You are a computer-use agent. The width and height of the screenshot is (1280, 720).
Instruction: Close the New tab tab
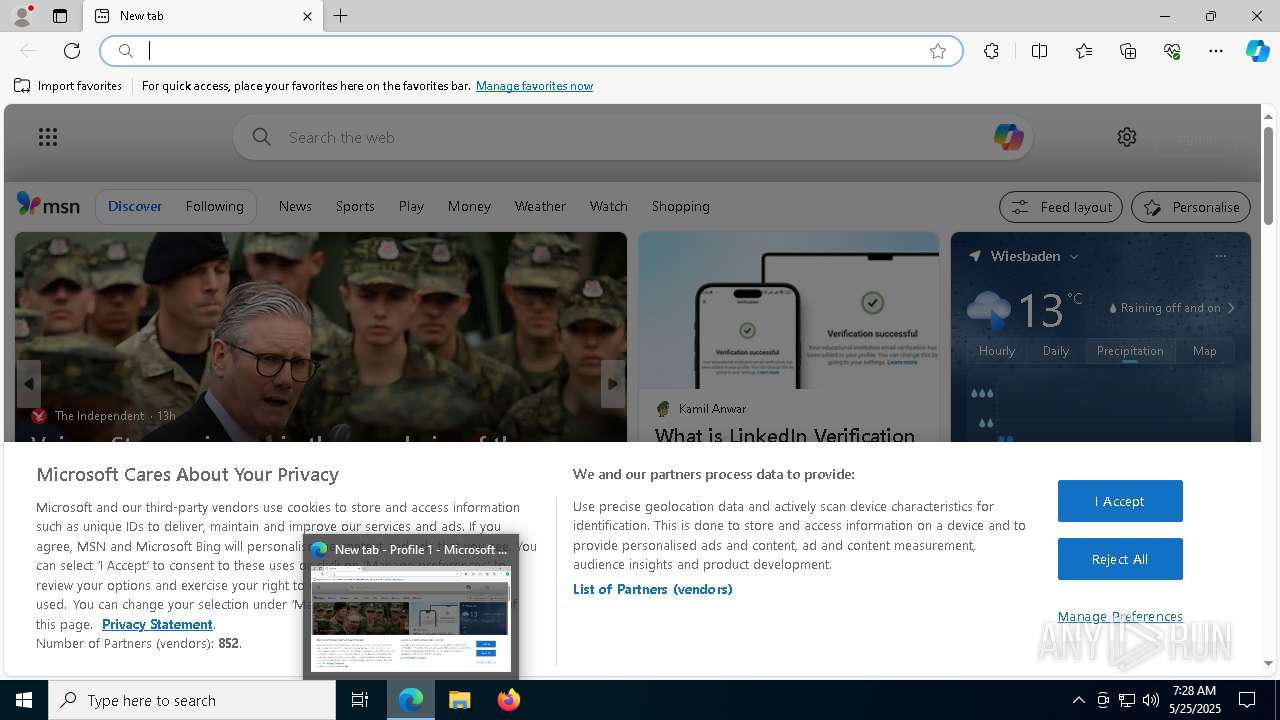coord(307,16)
